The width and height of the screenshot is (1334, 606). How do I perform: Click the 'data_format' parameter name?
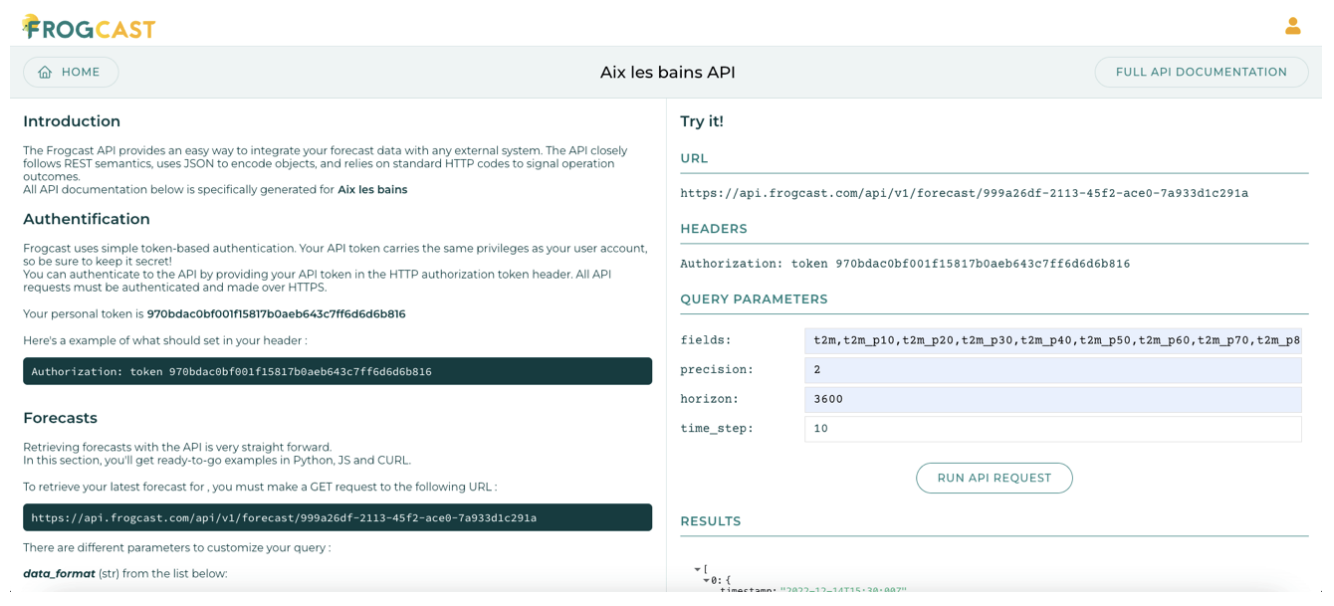59,573
